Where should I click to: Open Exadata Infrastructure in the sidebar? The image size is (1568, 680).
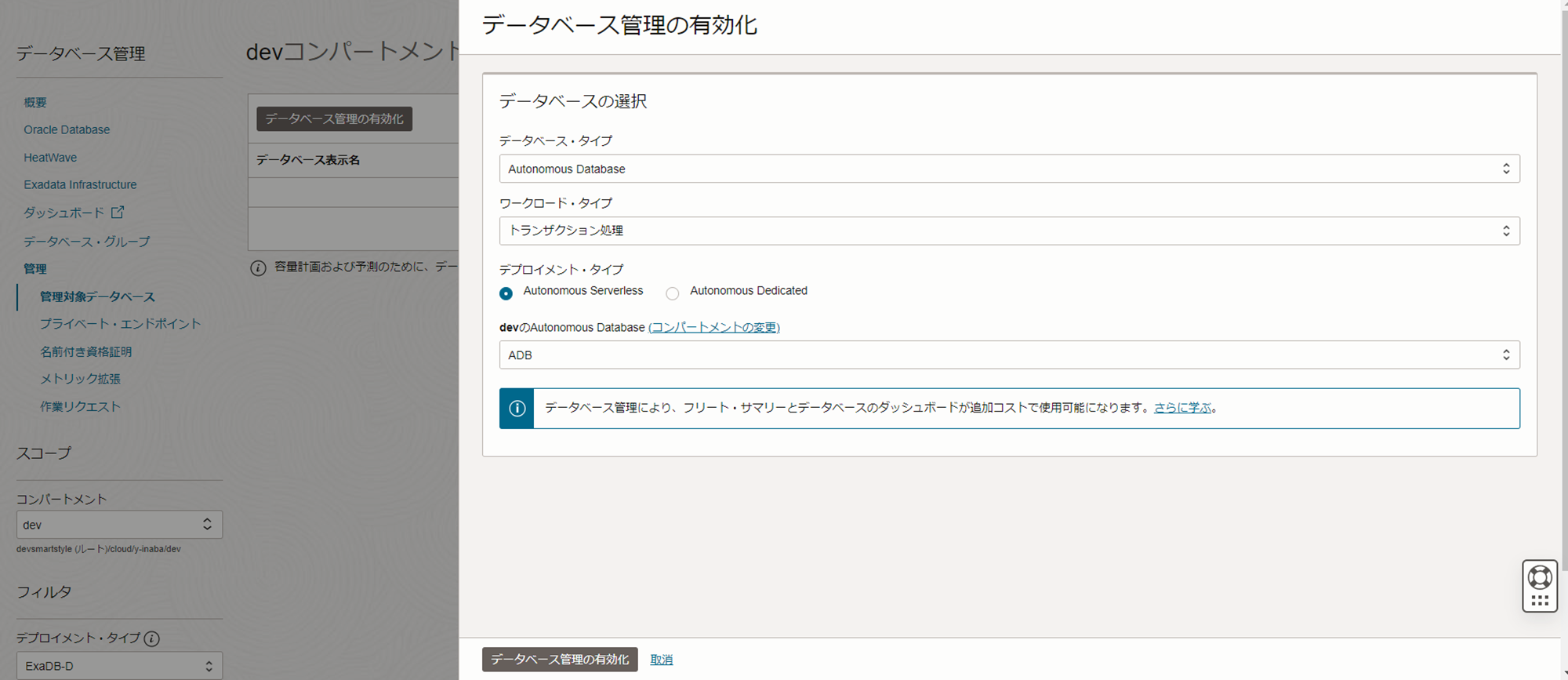point(80,185)
